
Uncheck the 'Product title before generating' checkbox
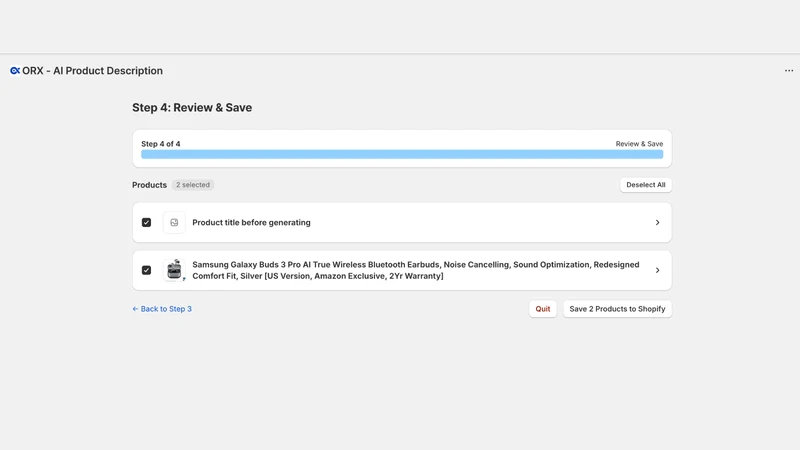146,222
